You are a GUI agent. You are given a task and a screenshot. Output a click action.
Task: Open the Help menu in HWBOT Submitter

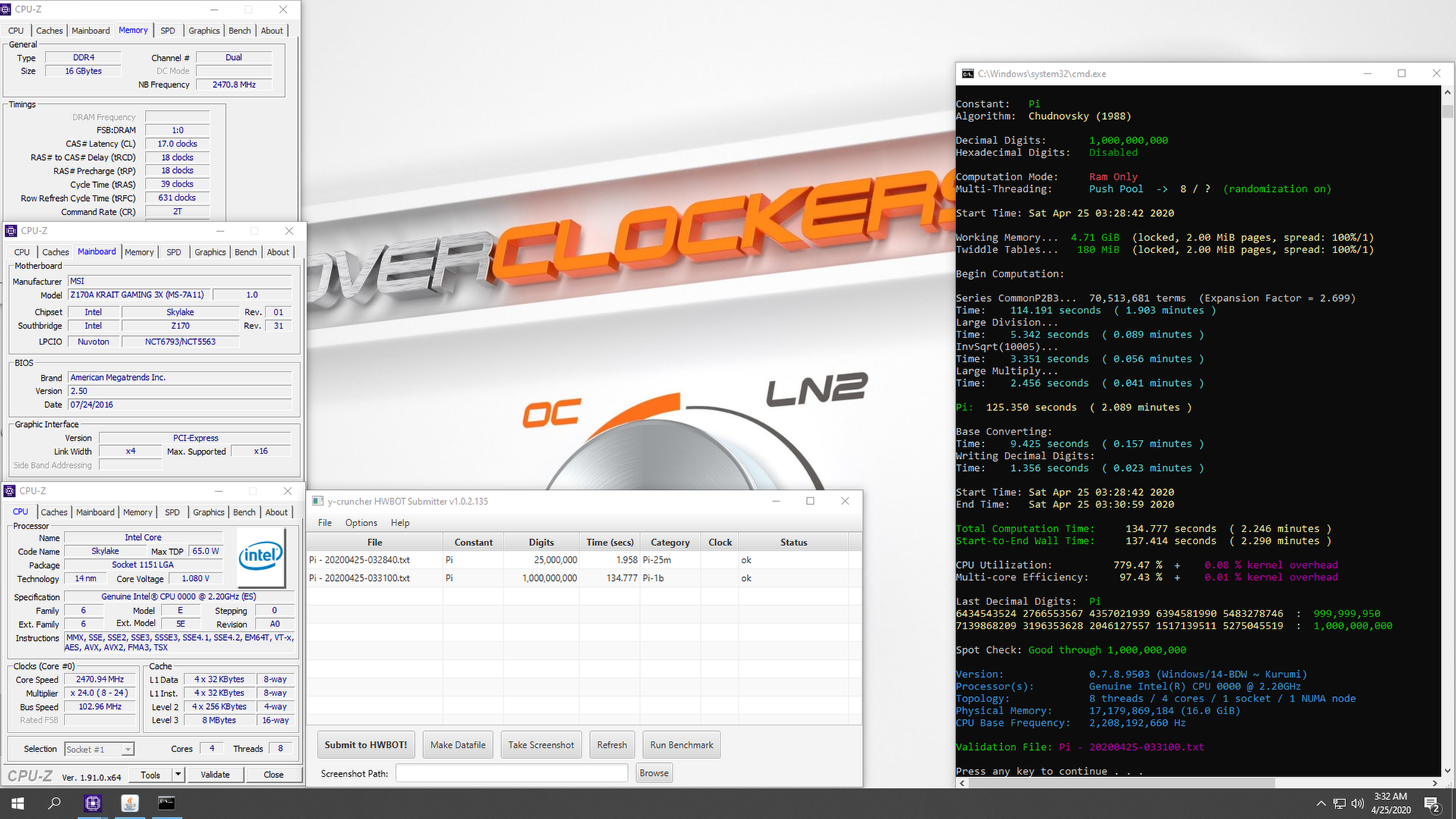pyautogui.click(x=400, y=522)
